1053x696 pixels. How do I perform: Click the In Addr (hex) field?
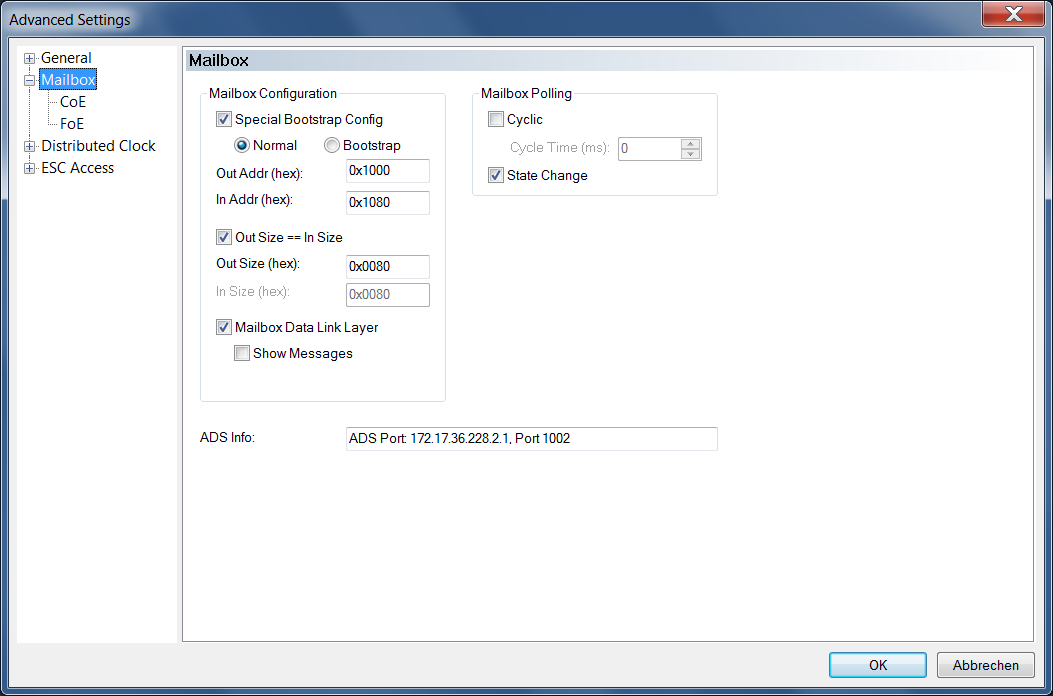point(387,203)
